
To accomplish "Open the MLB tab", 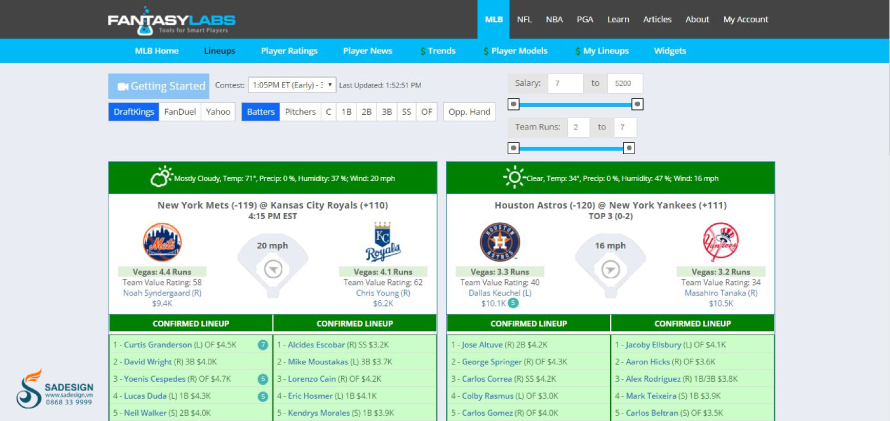I will point(493,19).
